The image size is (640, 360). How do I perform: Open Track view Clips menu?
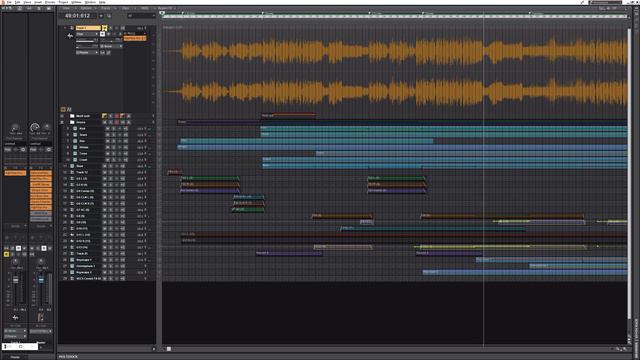pyautogui.click(x=125, y=8)
